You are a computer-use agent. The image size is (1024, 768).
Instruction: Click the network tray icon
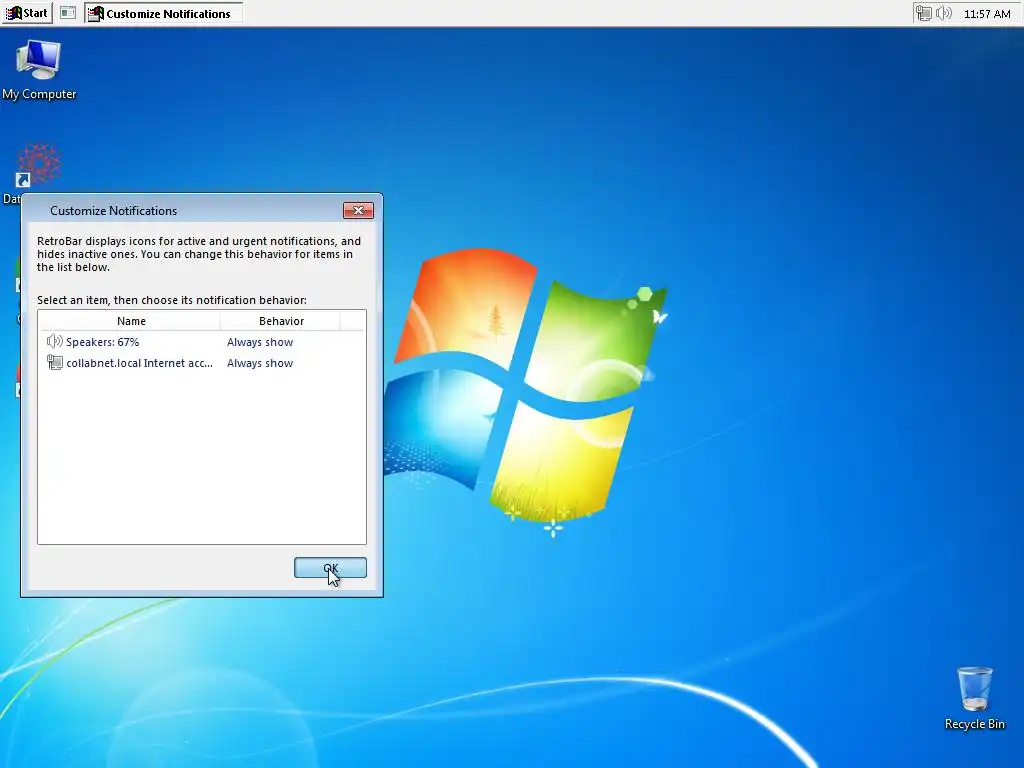[923, 13]
